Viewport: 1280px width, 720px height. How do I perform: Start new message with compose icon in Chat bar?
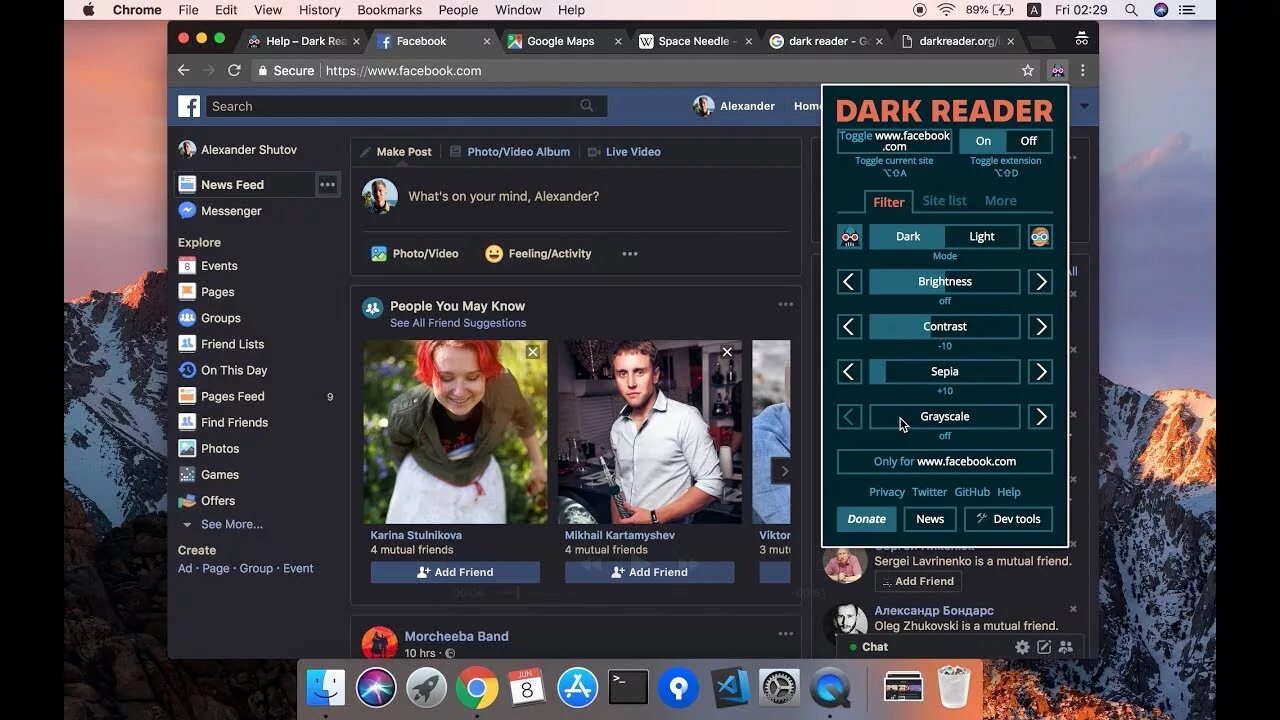click(1044, 647)
